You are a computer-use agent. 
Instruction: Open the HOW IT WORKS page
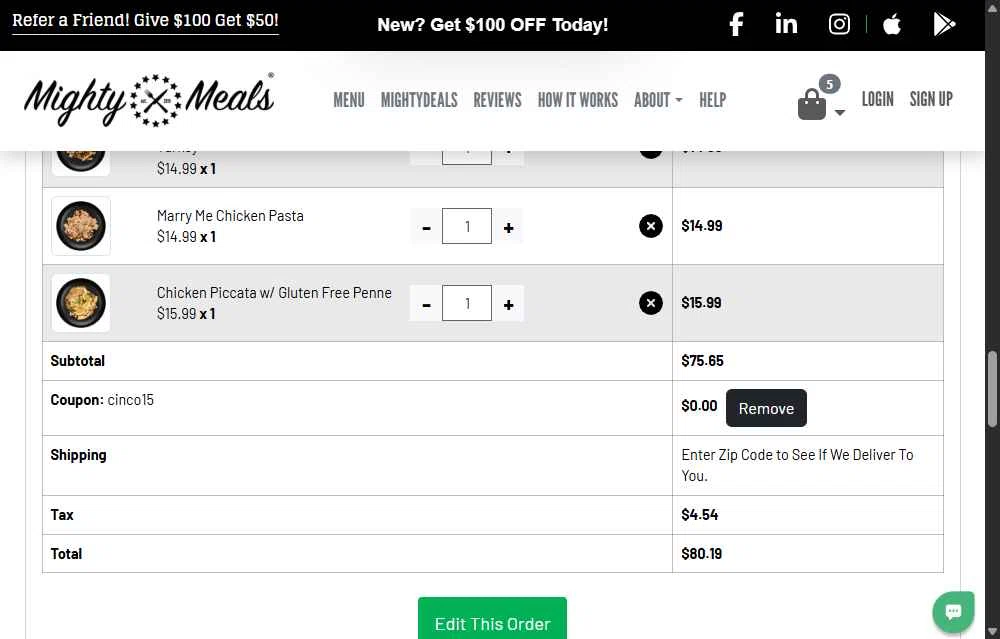578,99
